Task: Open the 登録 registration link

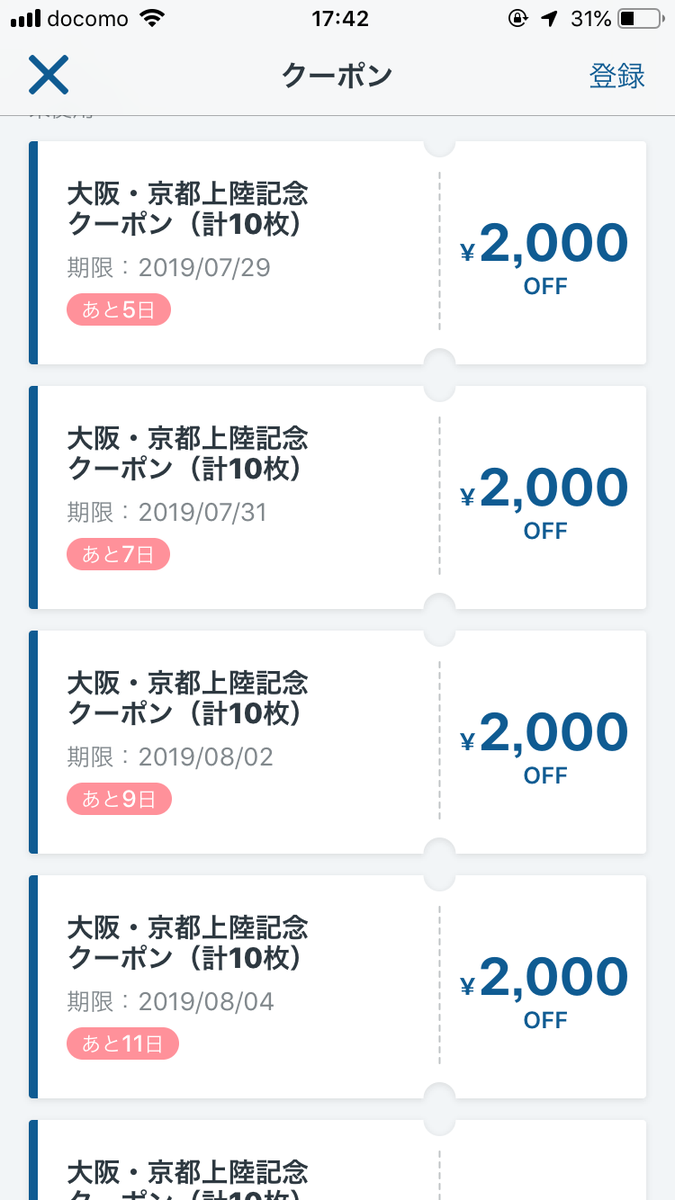Action: (x=618, y=77)
